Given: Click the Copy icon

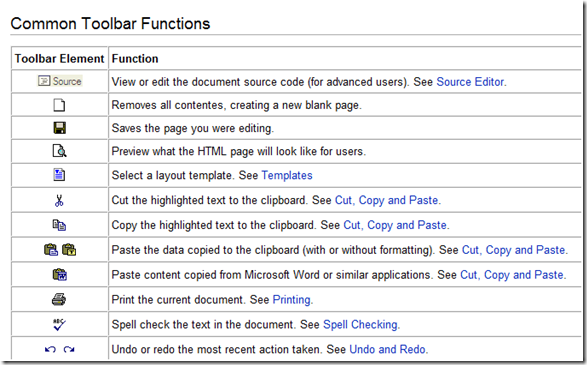Looking at the screenshot, I should tap(59, 225).
